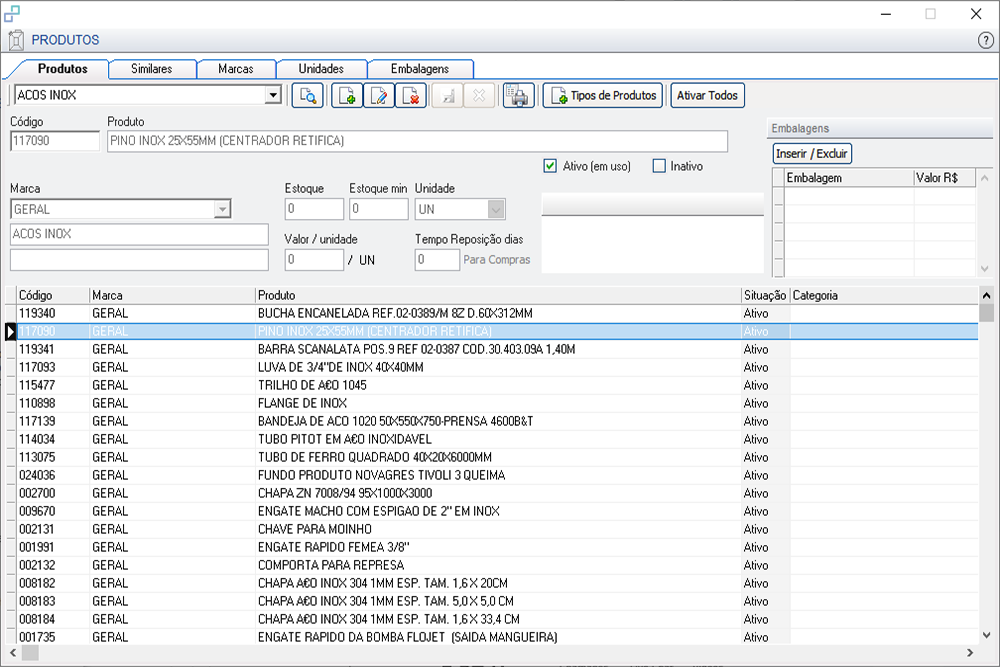Click the new product icon with plus

coord(347,96)
